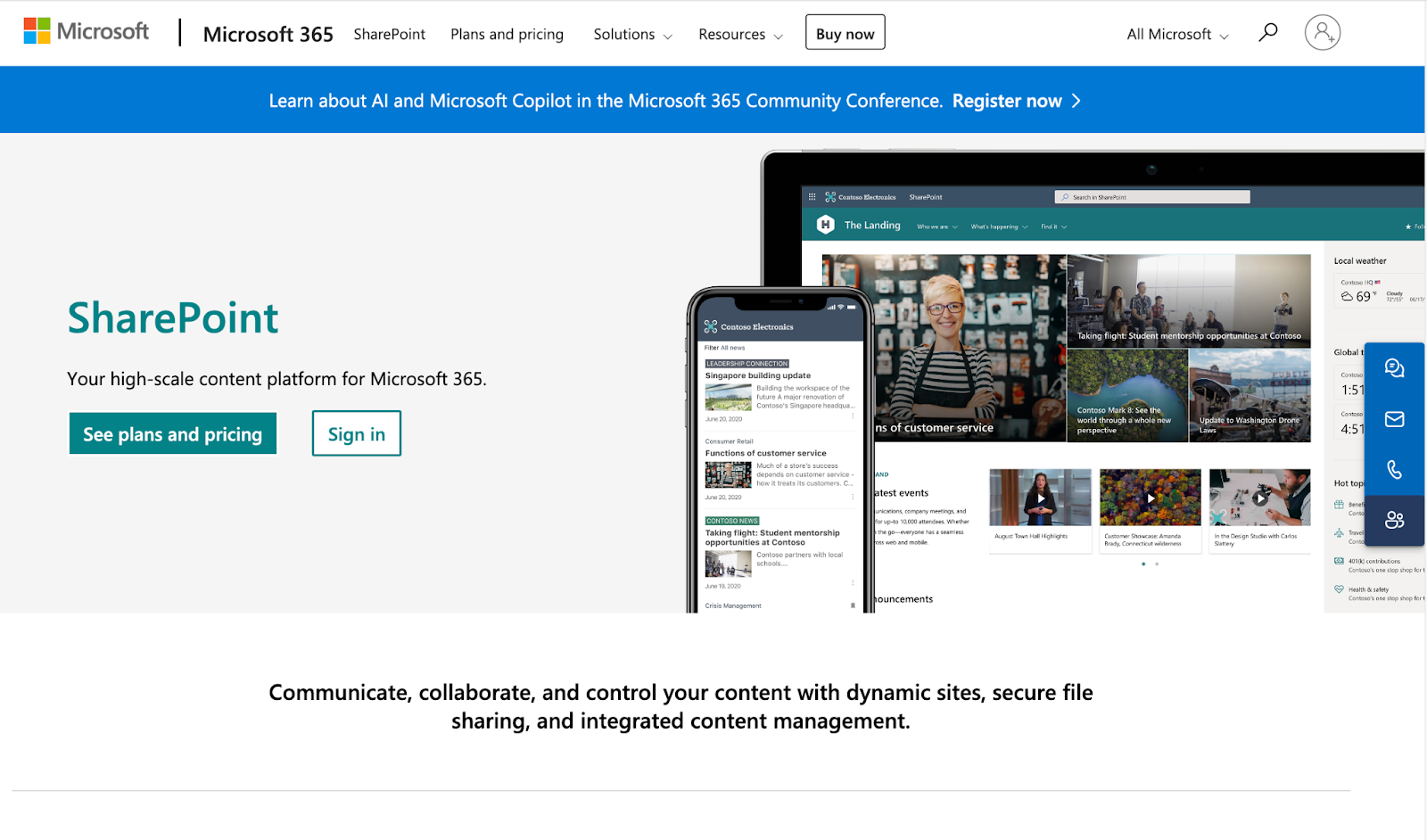Open the chat bubbles icon in side panel
Image resolution: width=1427 pixels, height=840 pixels.
(1394, 368)
